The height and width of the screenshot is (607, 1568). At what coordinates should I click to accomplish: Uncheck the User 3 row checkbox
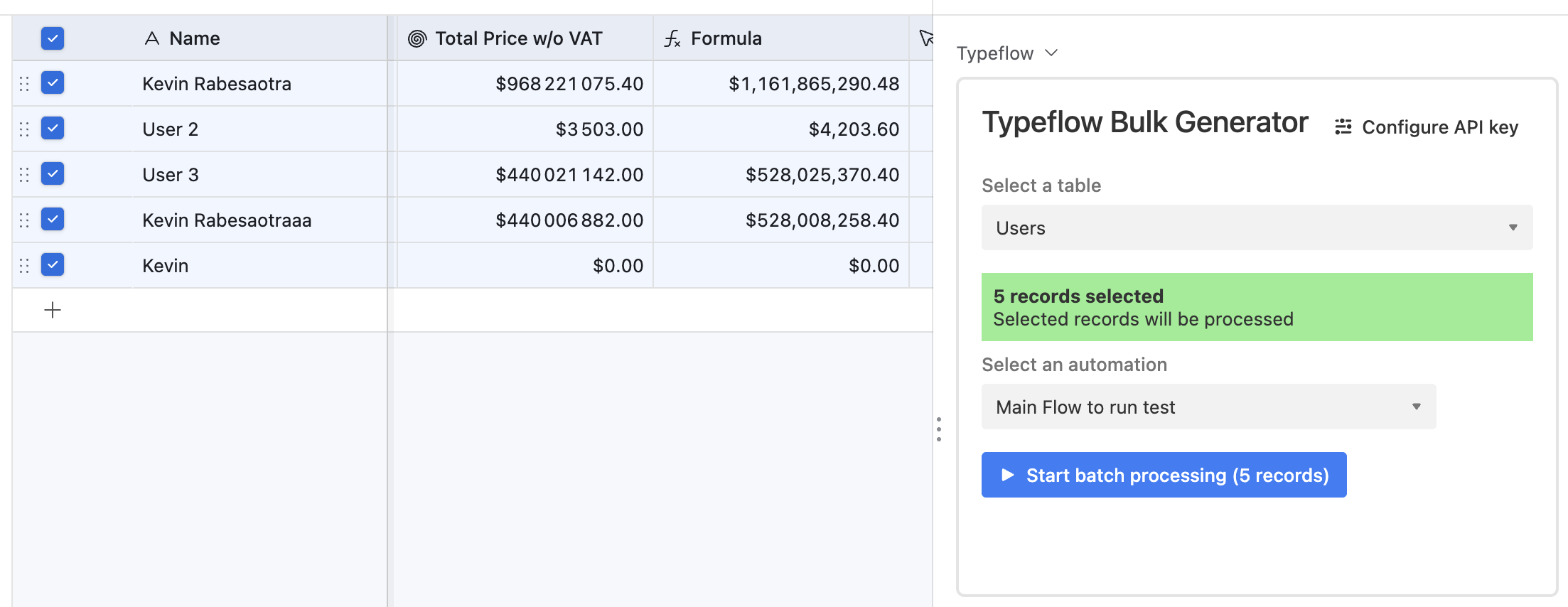53,174
